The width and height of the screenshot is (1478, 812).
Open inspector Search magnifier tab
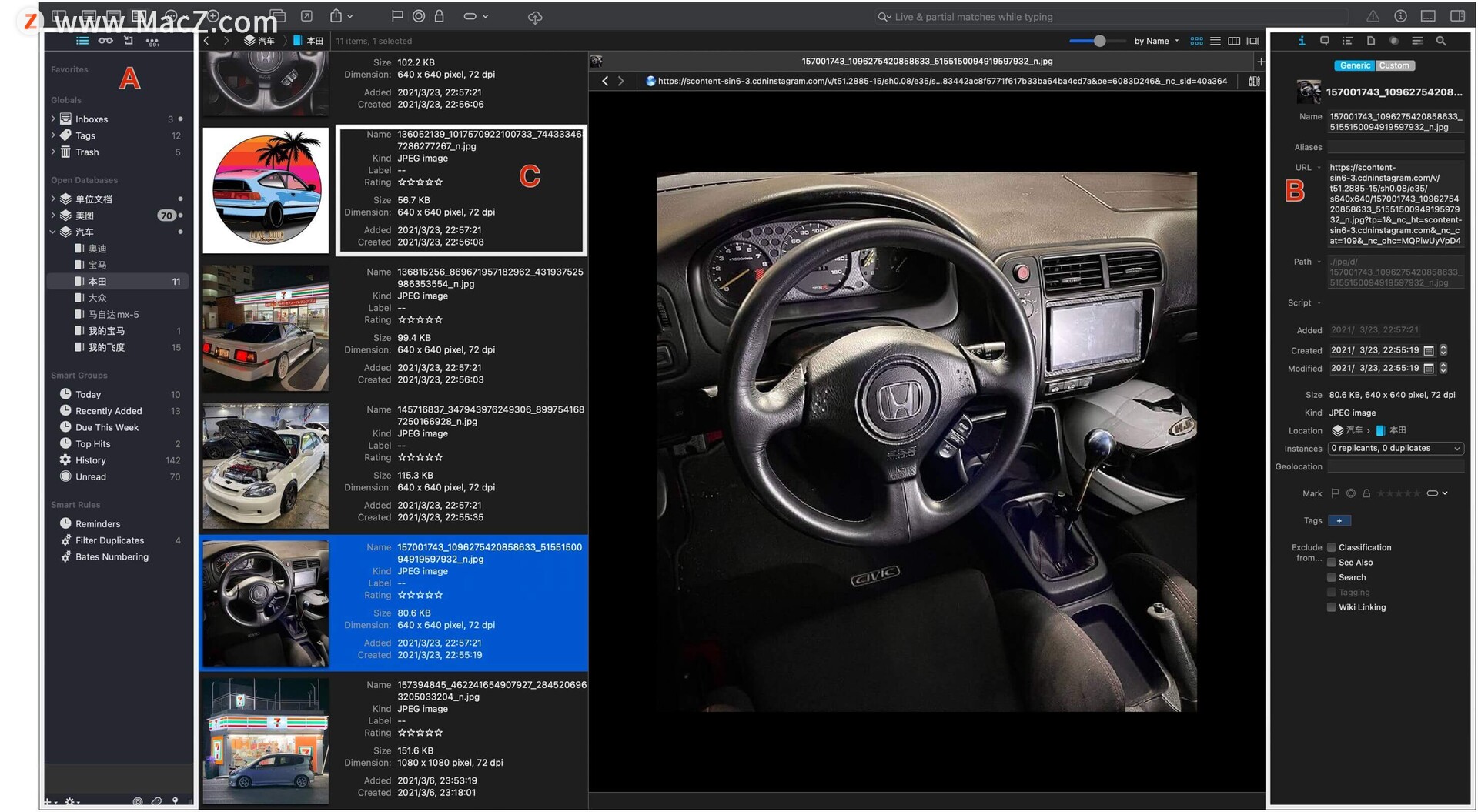click(1441, 41)
